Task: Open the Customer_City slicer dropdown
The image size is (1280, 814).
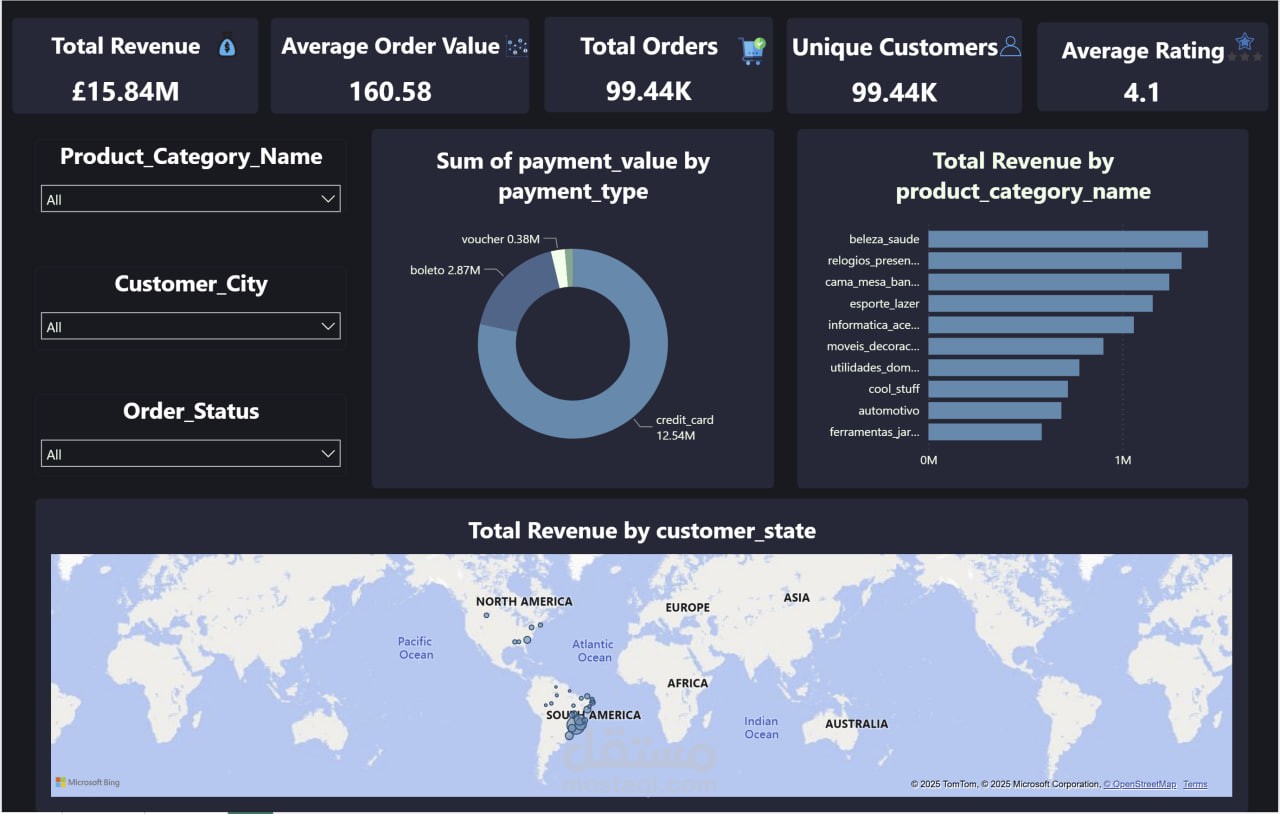Action: [190, 326]
